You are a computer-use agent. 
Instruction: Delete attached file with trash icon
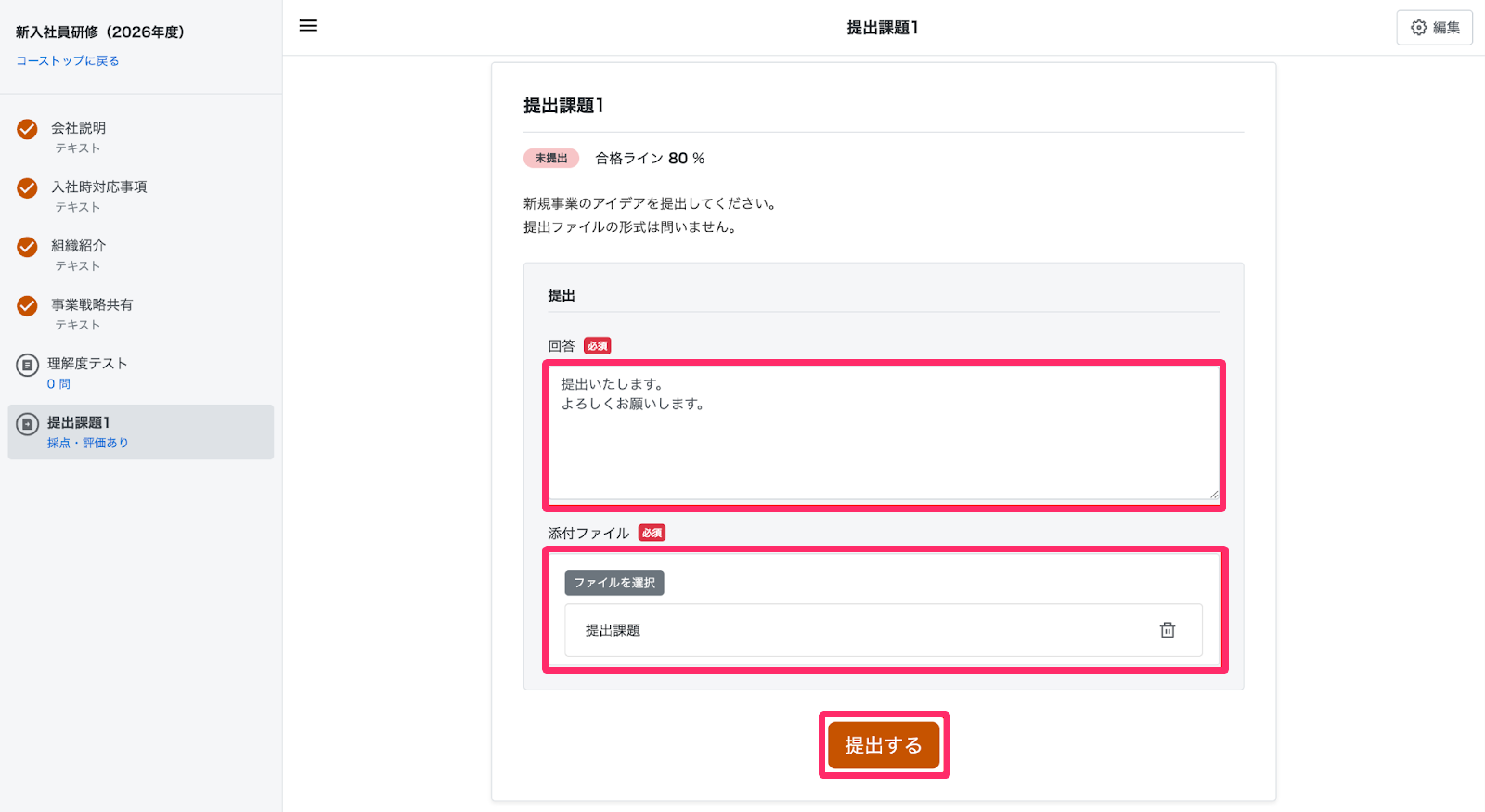point(1168,630)
